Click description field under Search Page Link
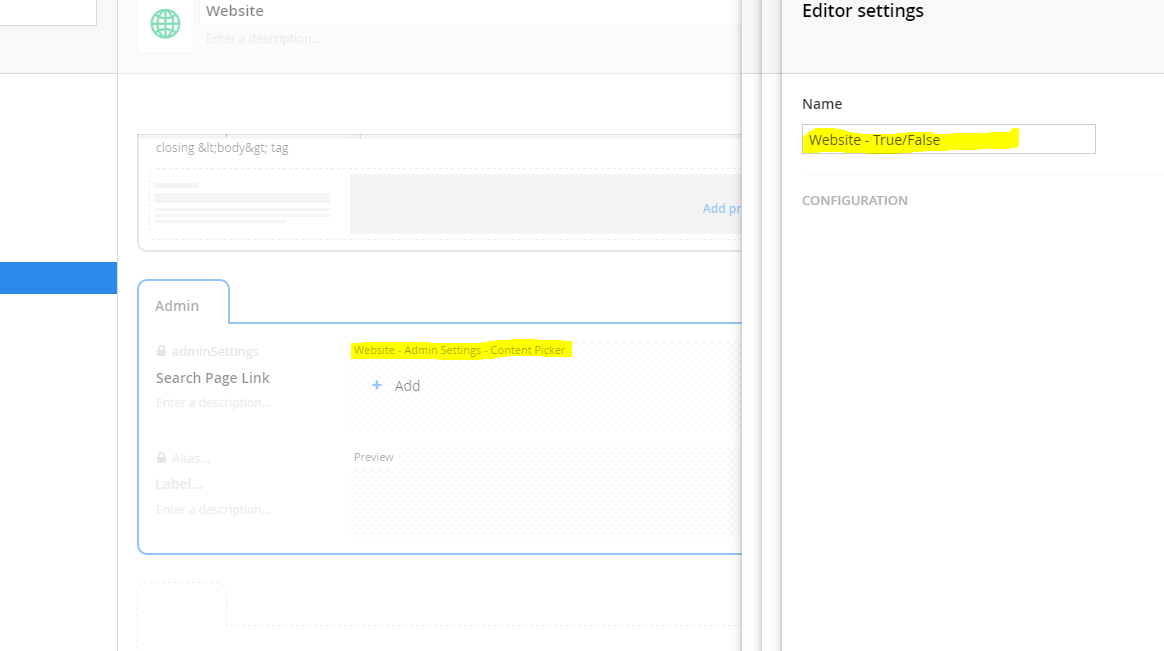Viewport: 1164px width, 651px height. 214,402
